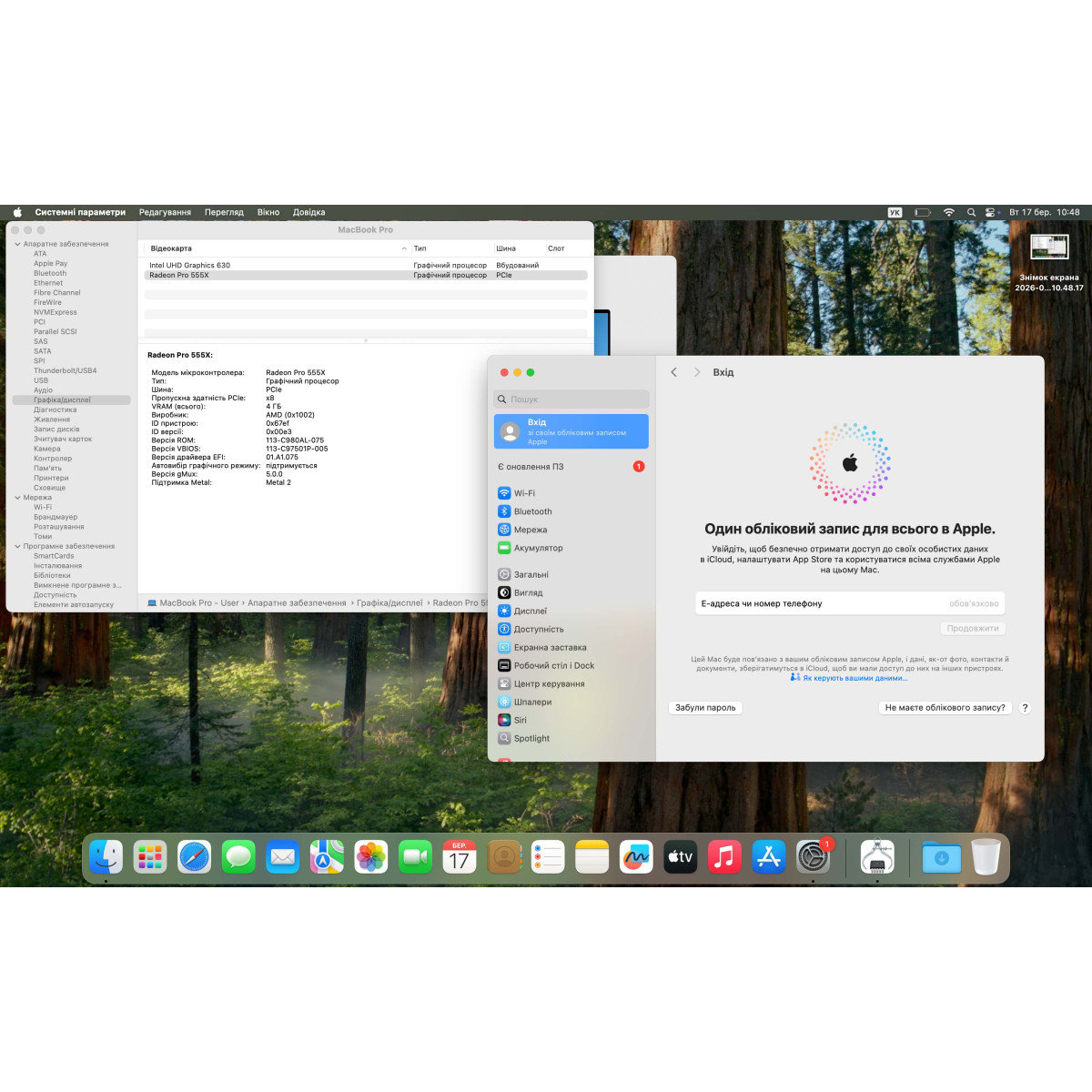This screenshot has height=1092, width=1092.
Task: Open Дисплеї settings
Action: coord(571,611)
